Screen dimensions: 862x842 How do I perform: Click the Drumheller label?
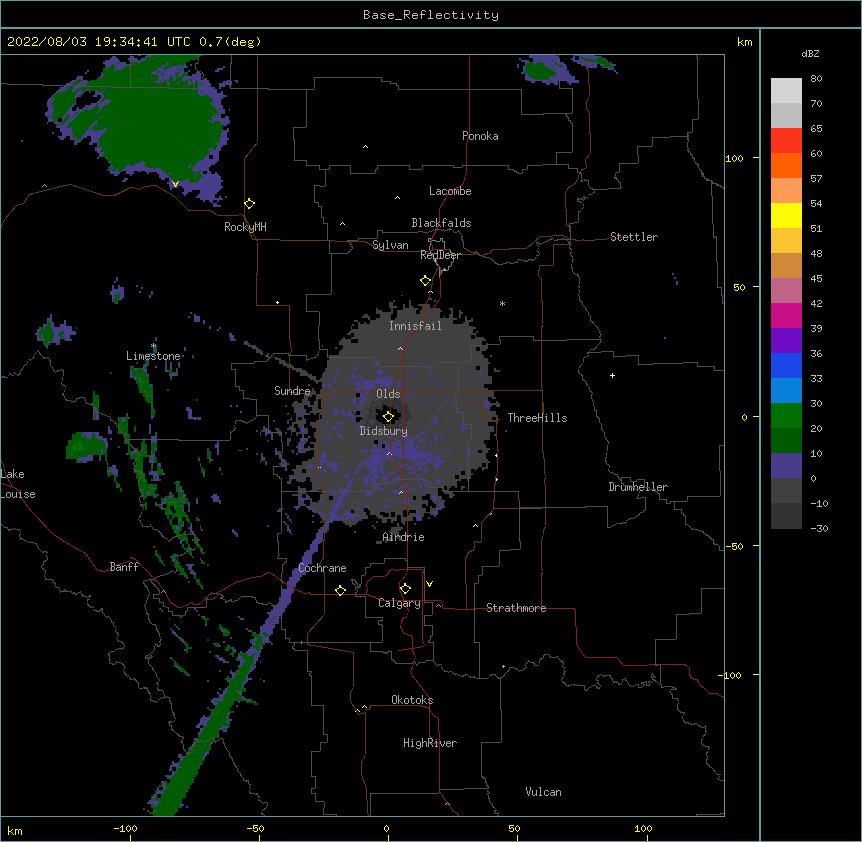(x=638, y=487)
